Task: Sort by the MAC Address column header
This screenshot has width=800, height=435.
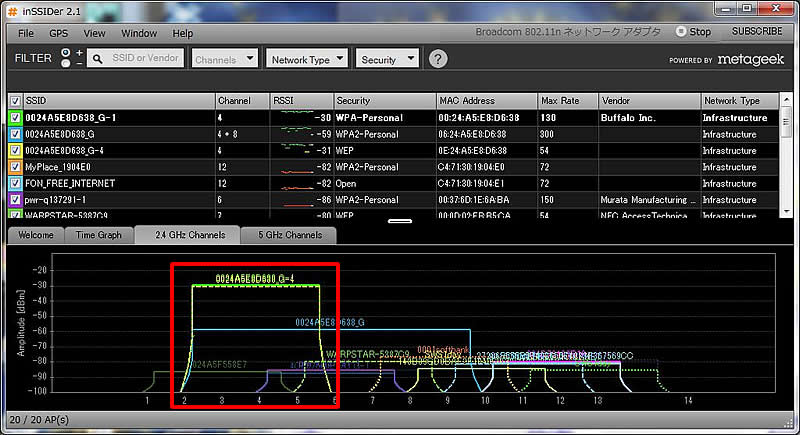Action: coord(487,101)
